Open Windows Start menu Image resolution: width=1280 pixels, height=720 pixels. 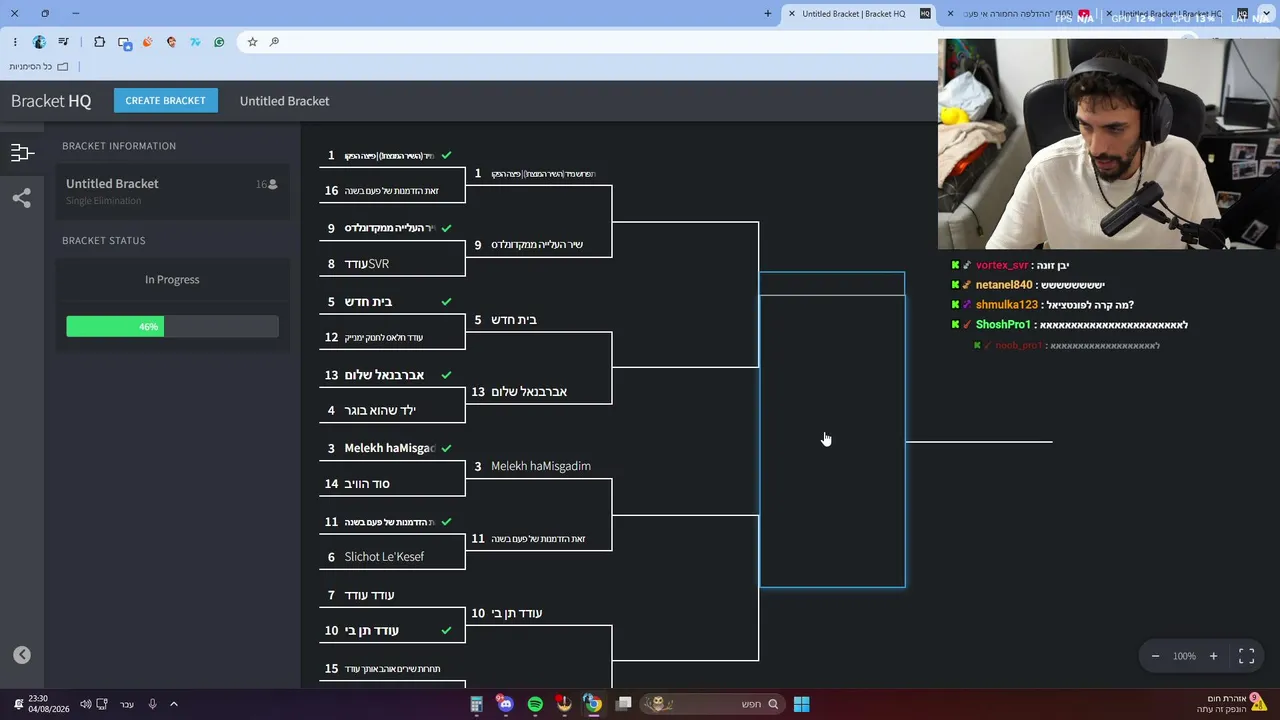pyautogui.click(x=801, y=704)
